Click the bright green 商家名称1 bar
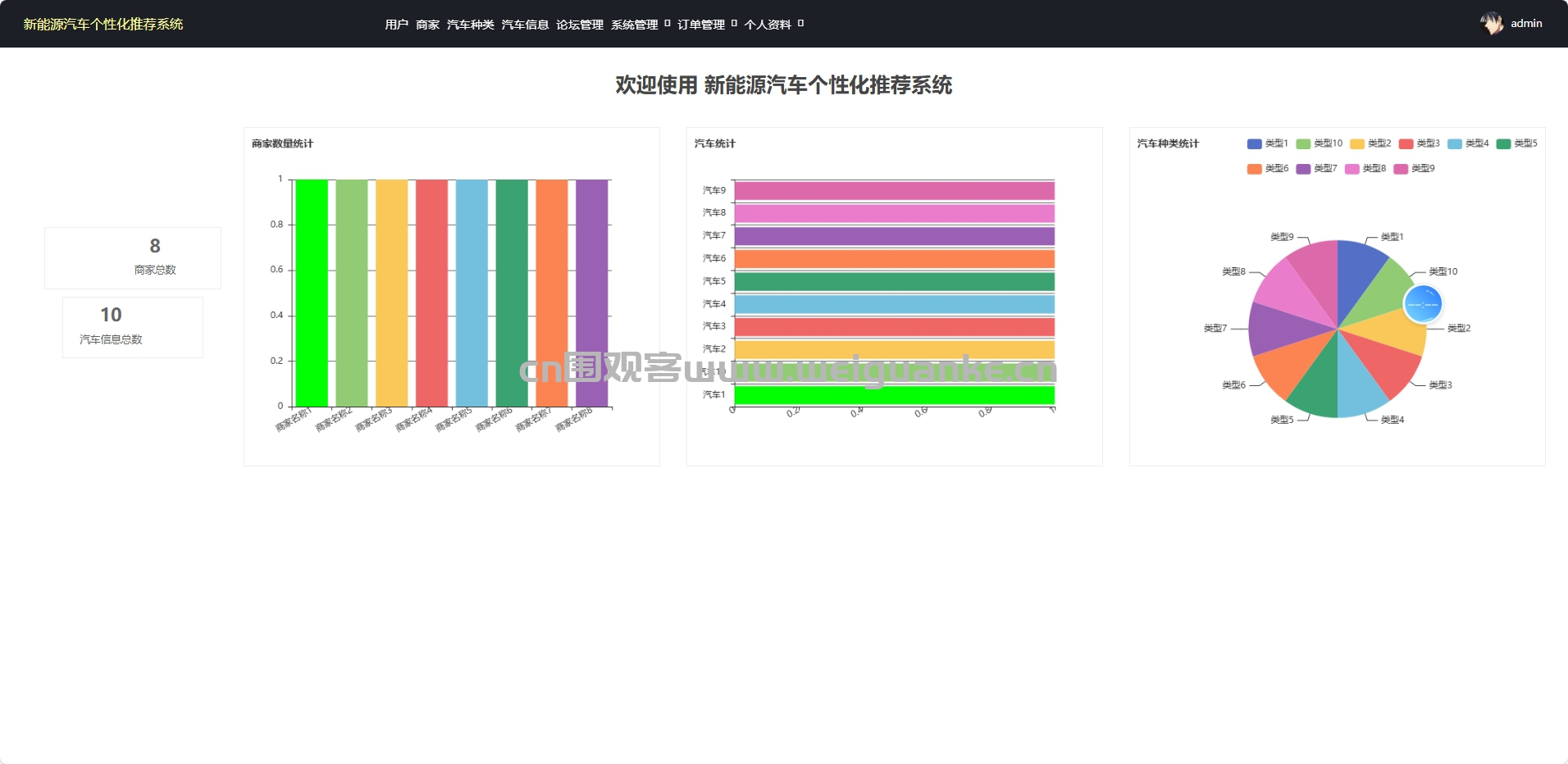This screenshot has height=764, width=1568. tap(312, 293)
